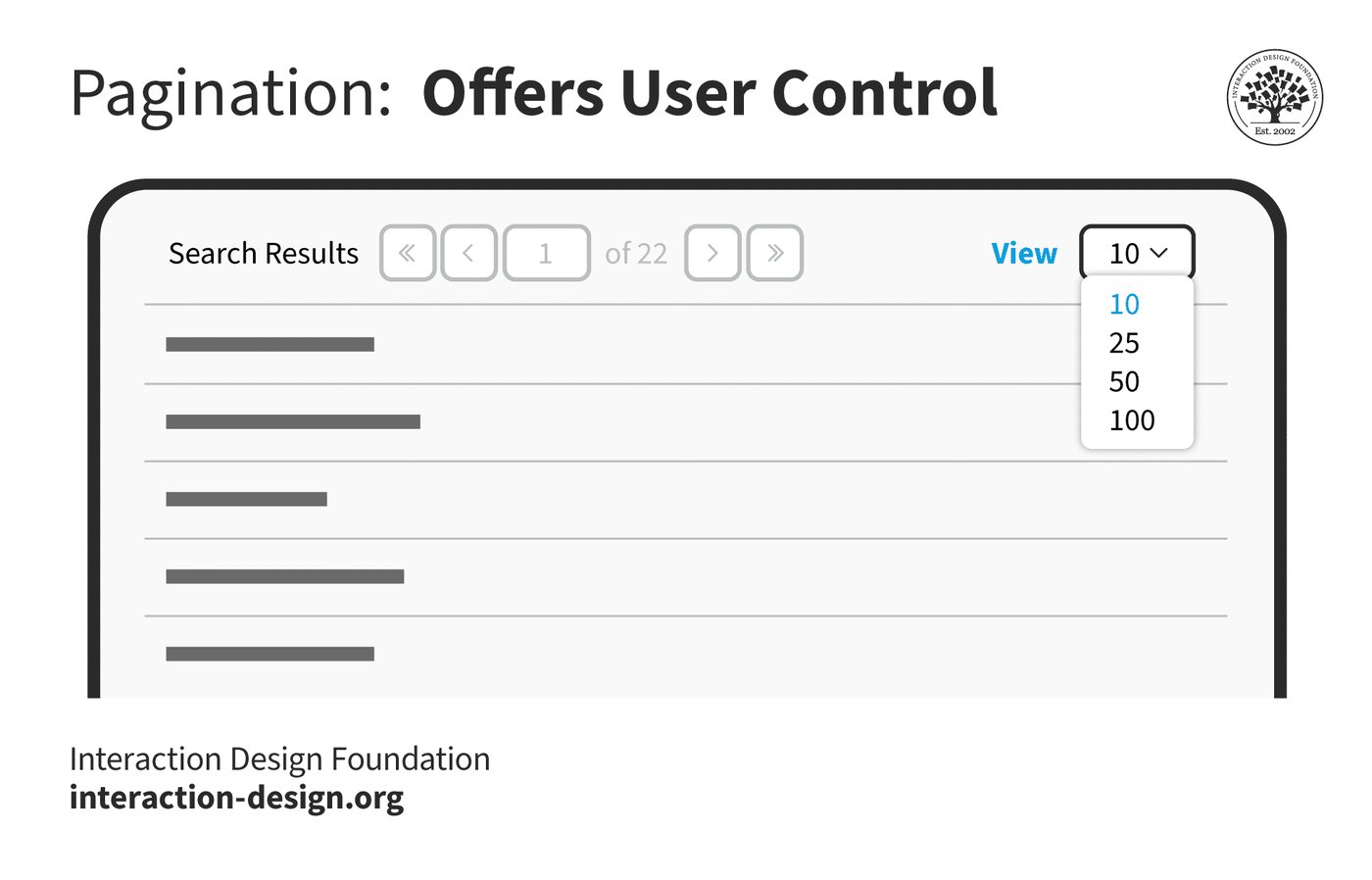Open the third search result row
1372x880 pixels.
point(686,500)
